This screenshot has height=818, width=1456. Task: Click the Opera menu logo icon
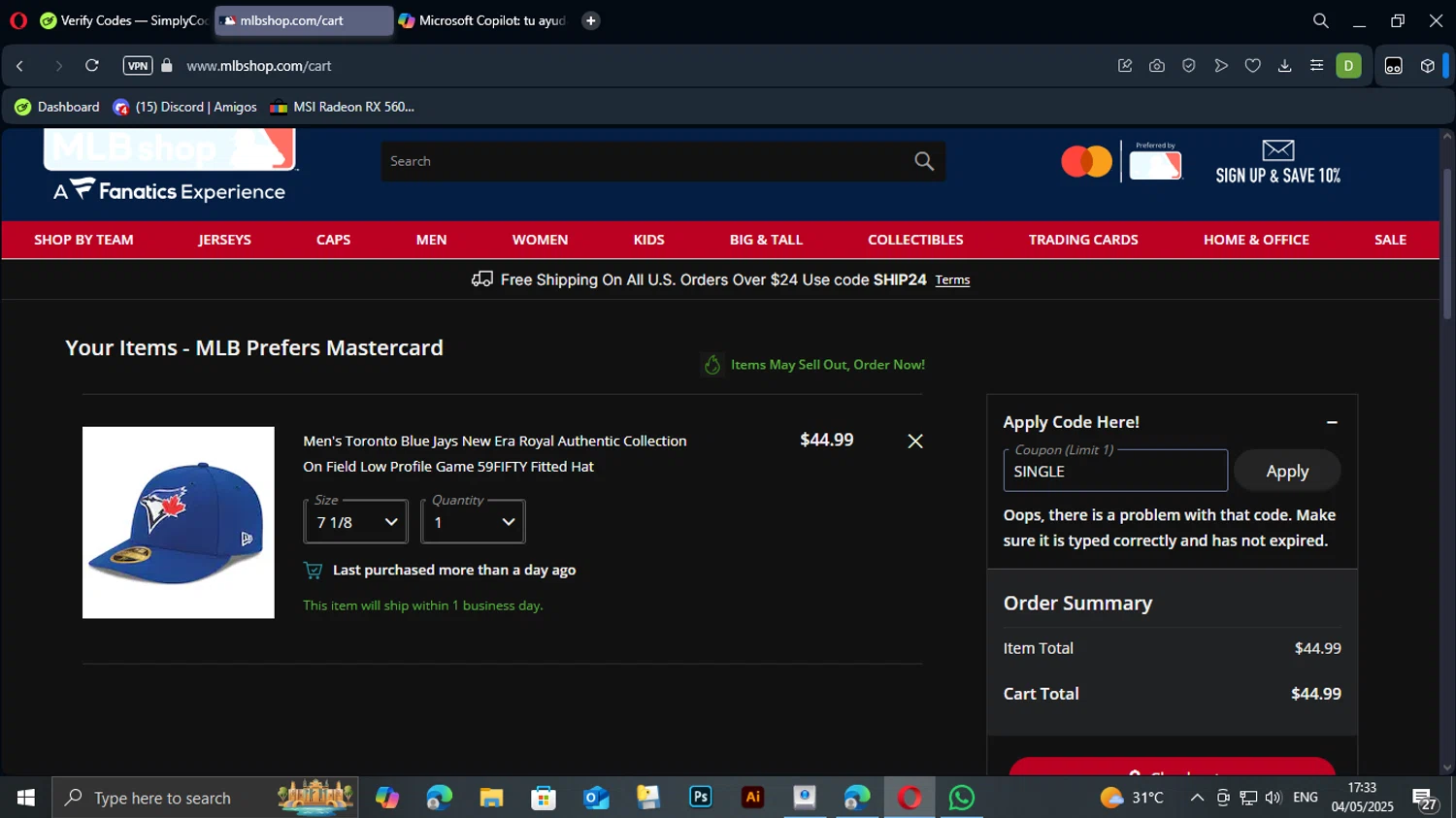[18, 20]
